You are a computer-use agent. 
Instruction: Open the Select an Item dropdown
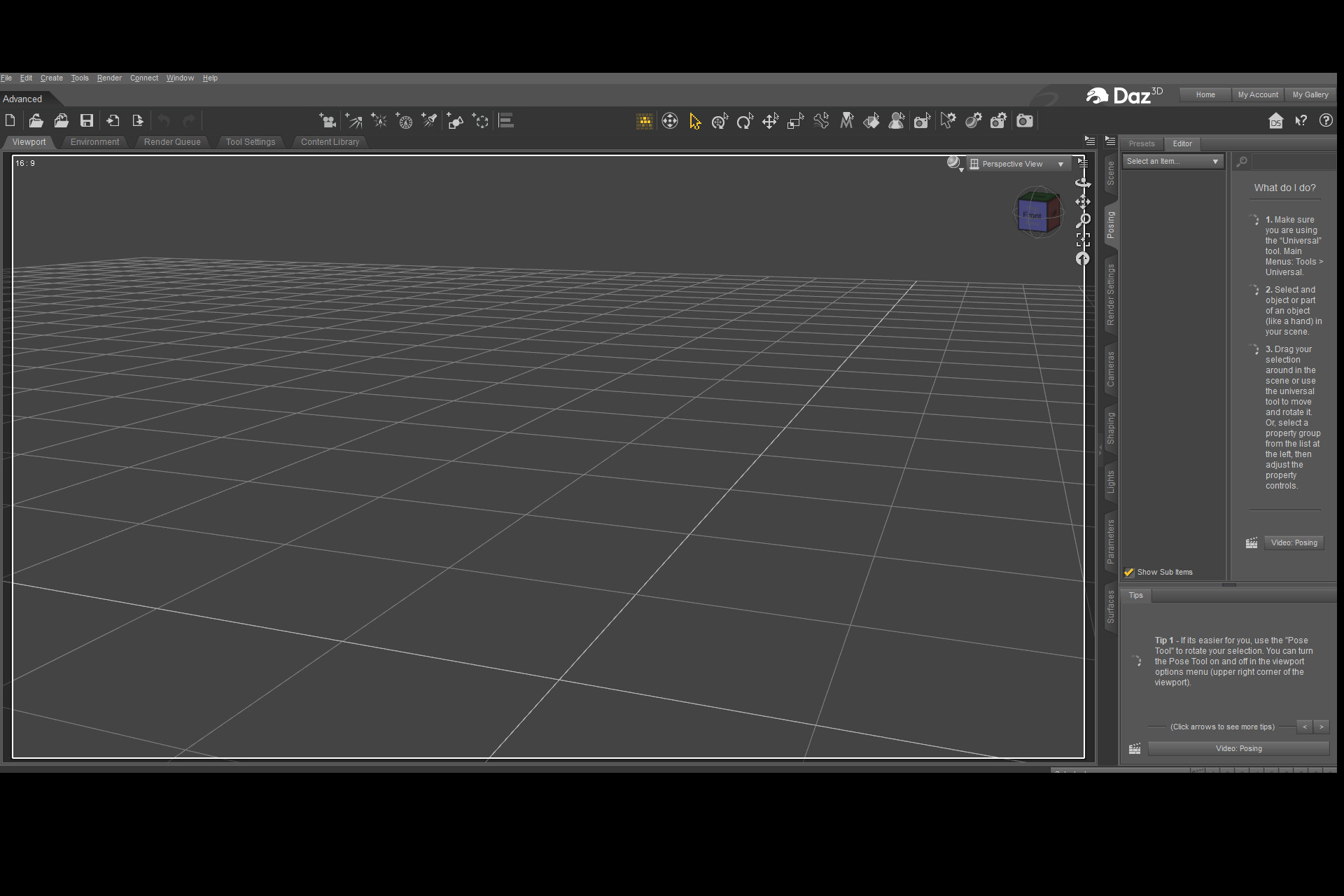tap(1173, 162)
